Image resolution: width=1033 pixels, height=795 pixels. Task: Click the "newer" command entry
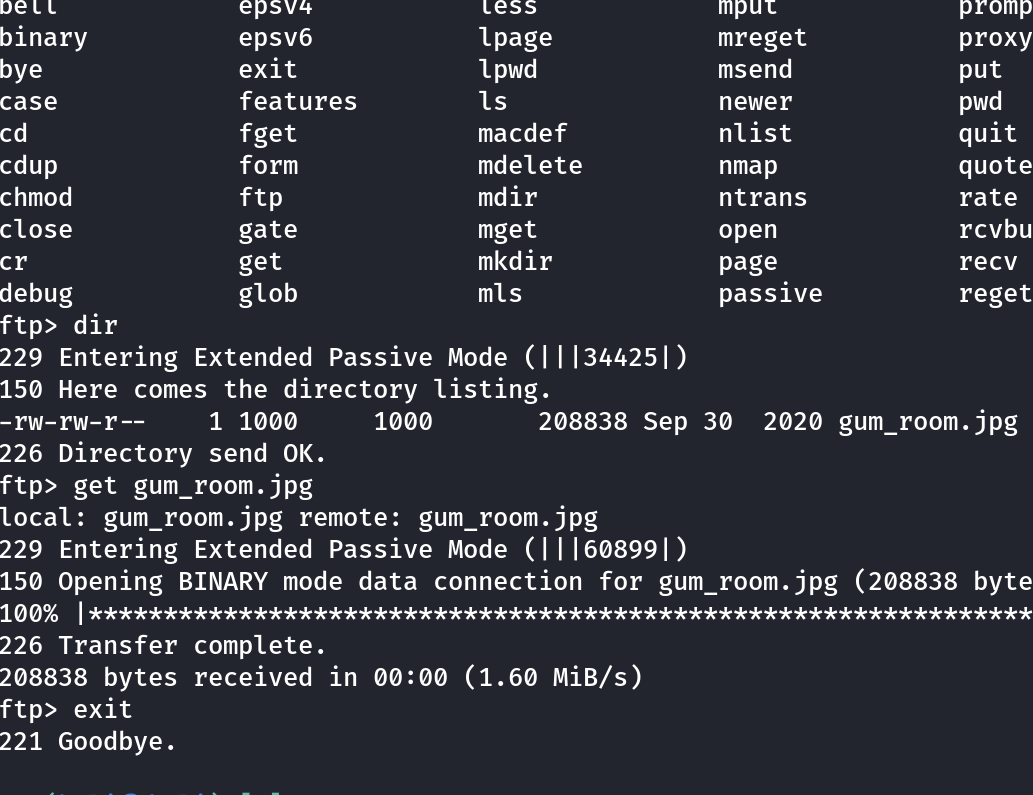coord(754,101)
